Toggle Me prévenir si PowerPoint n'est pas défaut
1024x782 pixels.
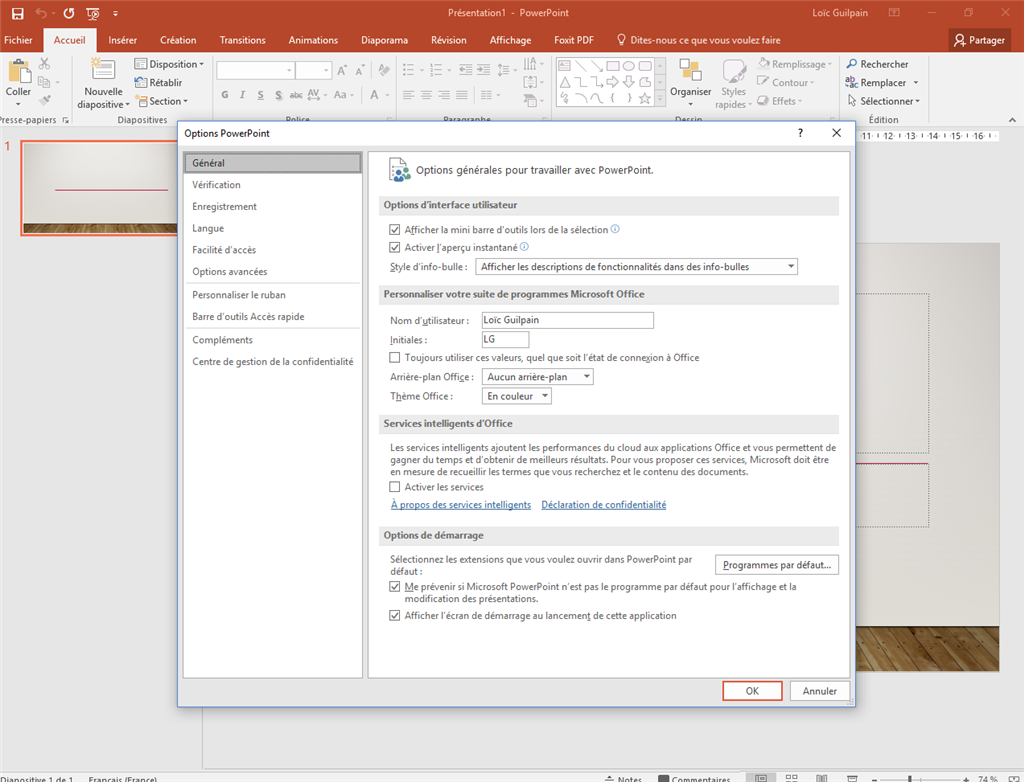pyautogui.click(x=394, y=587)
